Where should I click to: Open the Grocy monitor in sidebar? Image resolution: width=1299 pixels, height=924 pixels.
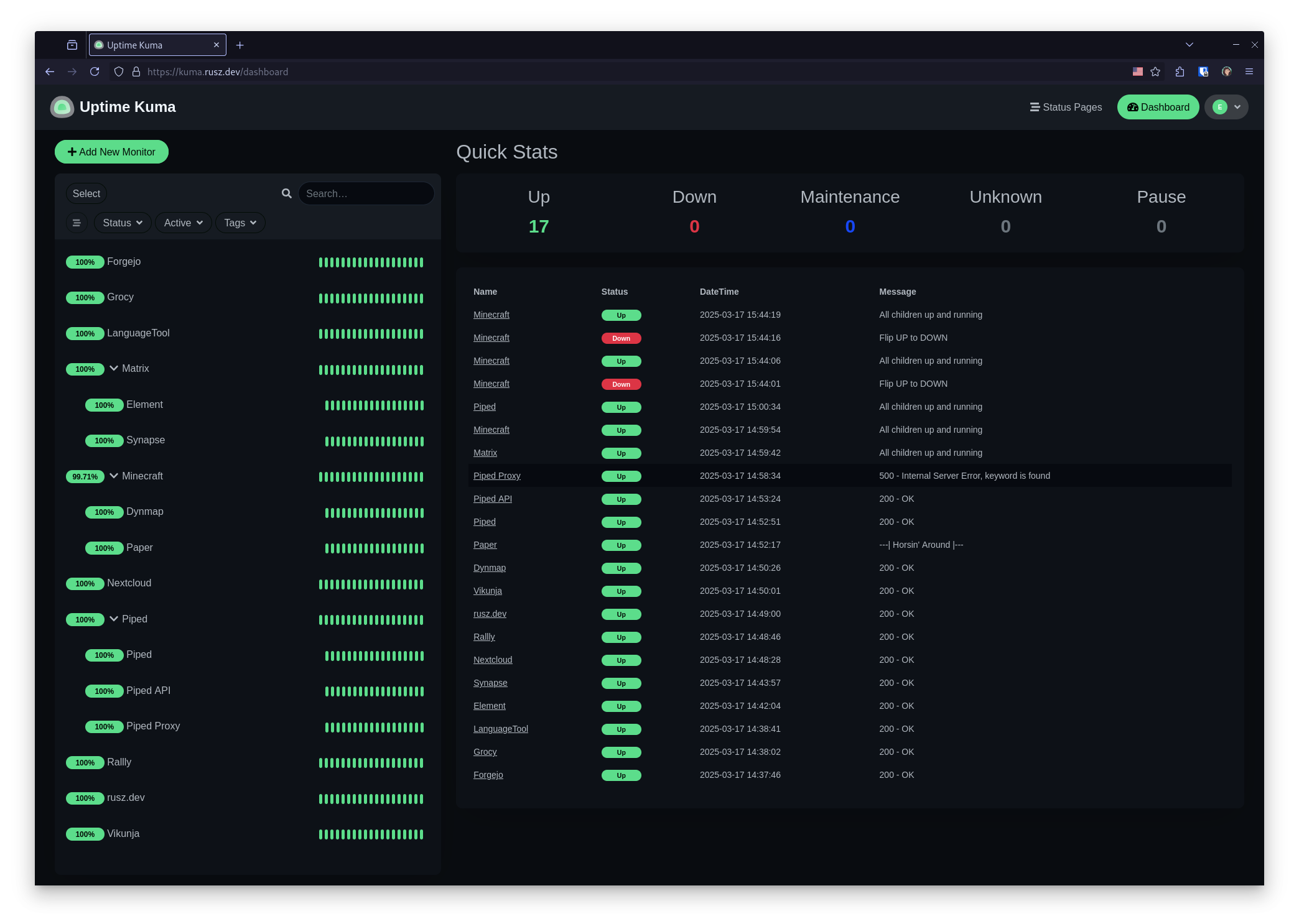[247, 297]
